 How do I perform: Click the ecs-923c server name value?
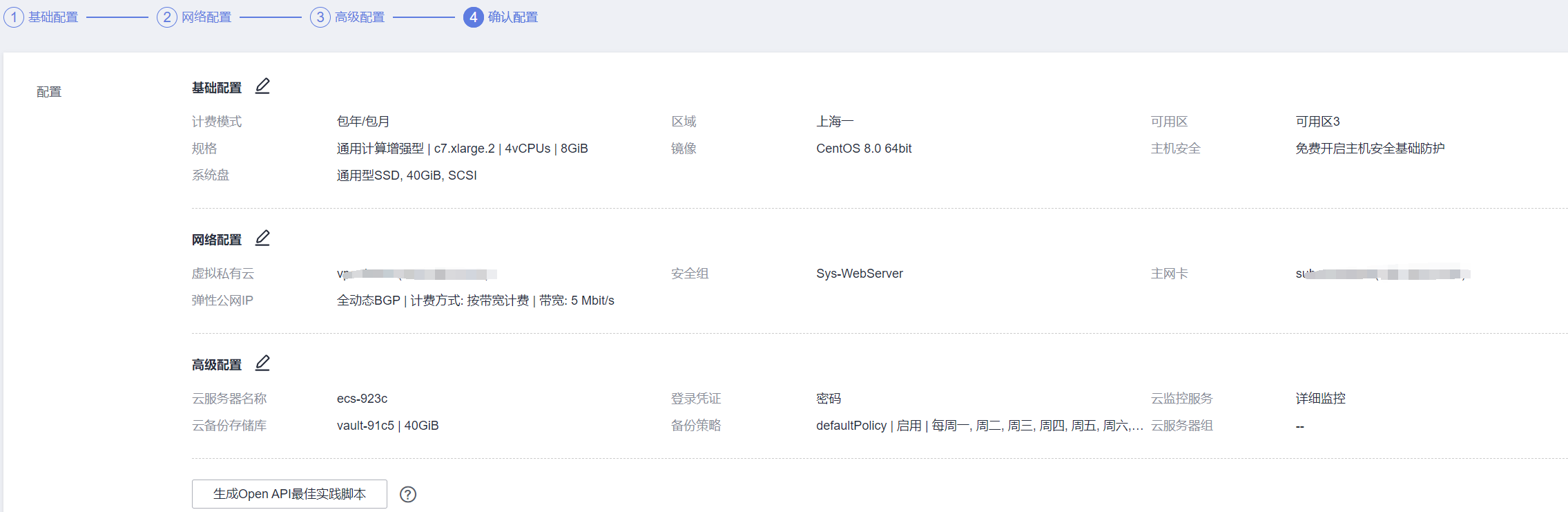click(362, 399)
